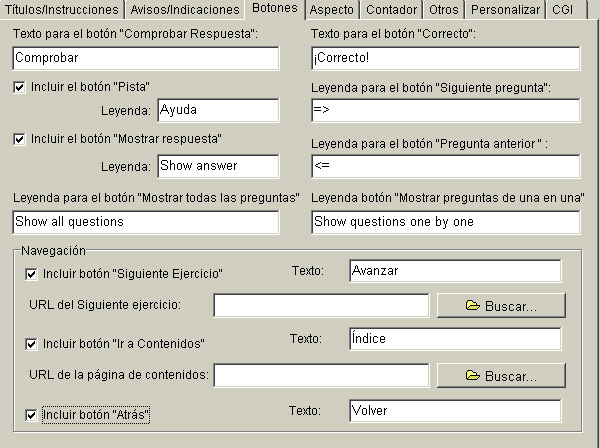Screen dimensions: 600x448
Task: Click the ¡Correcto! text field
Action: tap(445, 59)
